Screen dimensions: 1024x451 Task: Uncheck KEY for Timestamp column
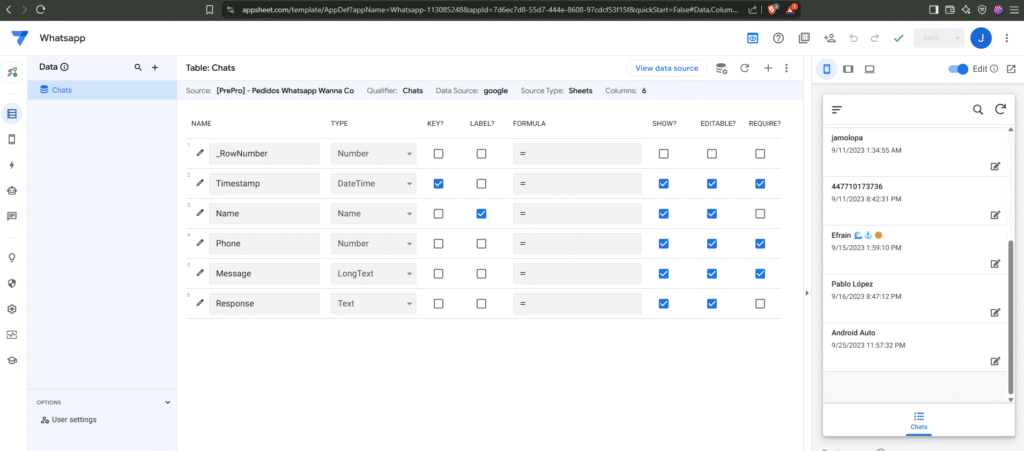click(x=438, y=184)
